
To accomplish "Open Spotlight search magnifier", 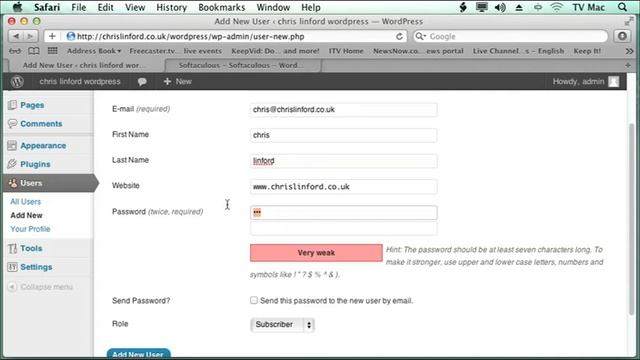I will [622, 7].
